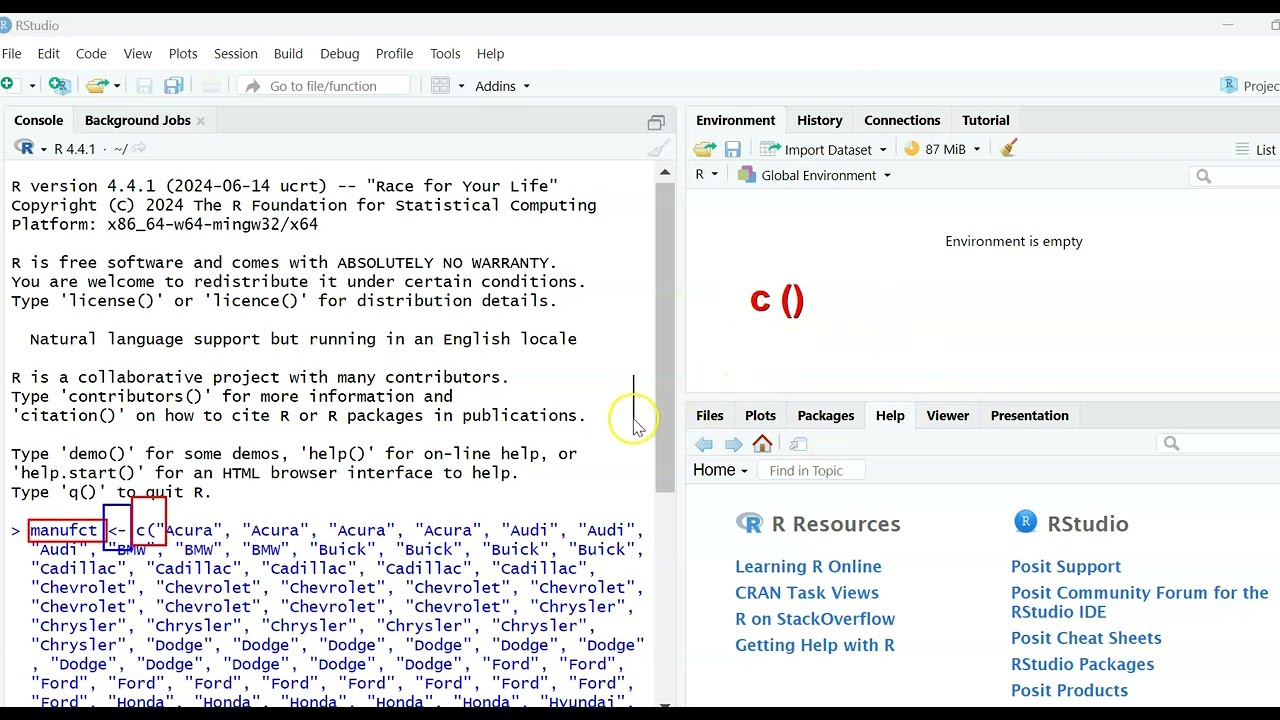Open the Plots menu
The width and height of the screenshot is (1280, 720).
pyautogui.click(x=183, y=54)
